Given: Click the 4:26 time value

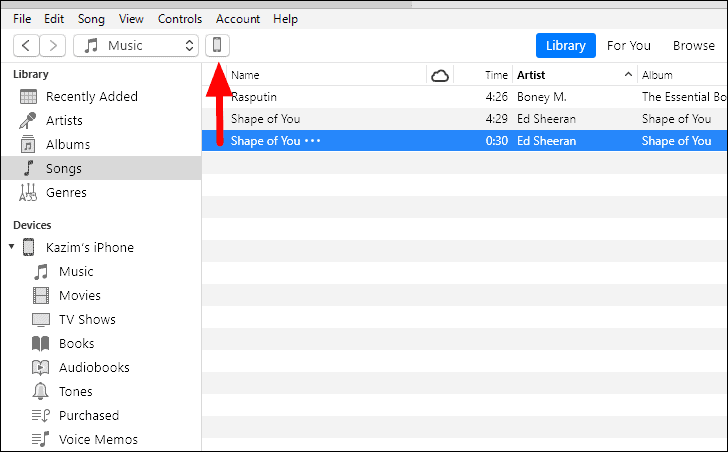Looking at the screenshot, I should [496, 97].
